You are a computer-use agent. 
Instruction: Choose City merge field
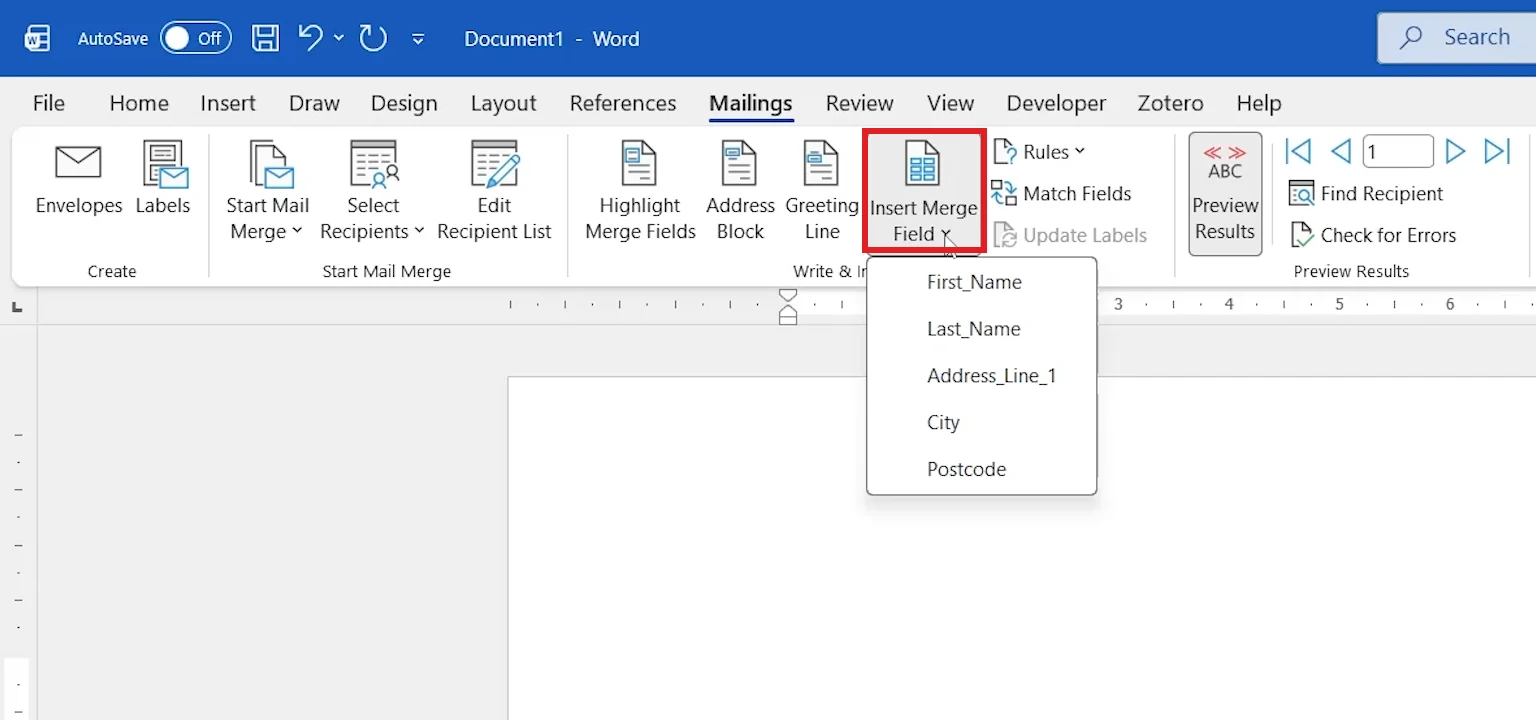982,423
